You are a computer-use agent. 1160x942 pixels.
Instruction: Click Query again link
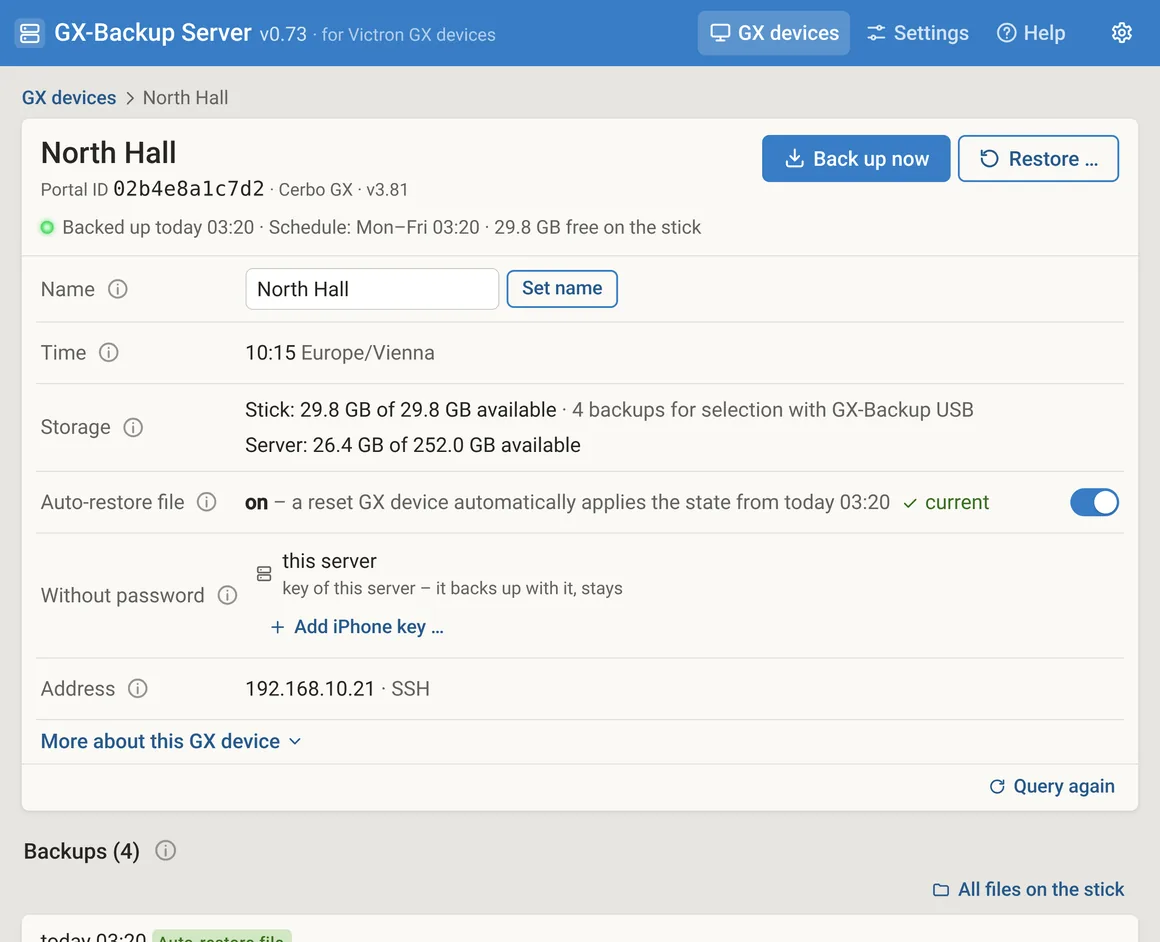click(x=1052, y=786)
